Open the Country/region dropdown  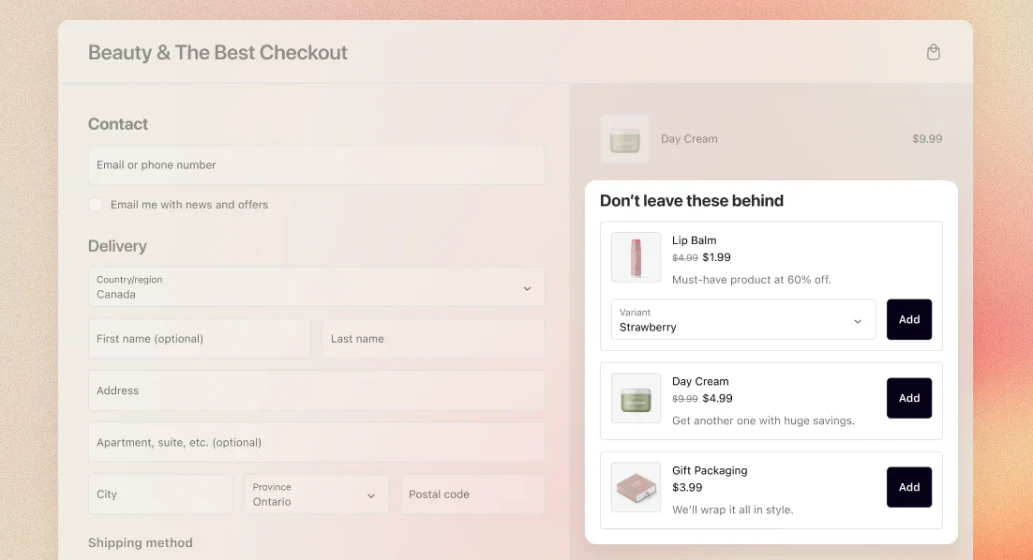point(316,287)
